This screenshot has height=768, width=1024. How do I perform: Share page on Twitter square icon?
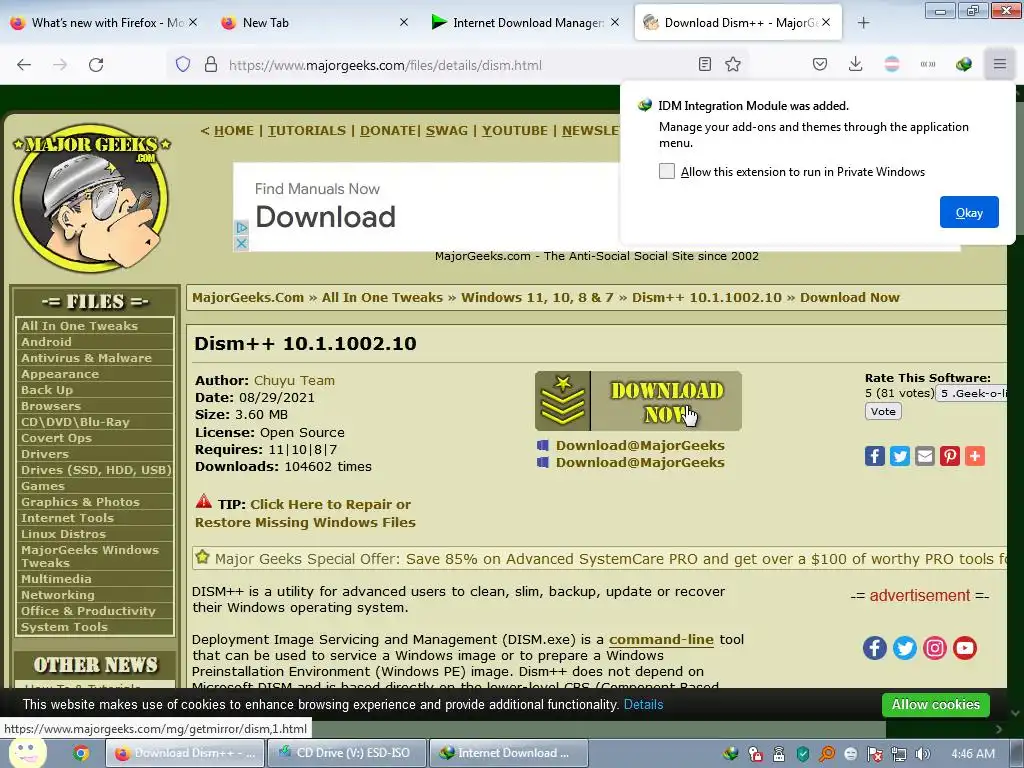click(x=899, y=456)
